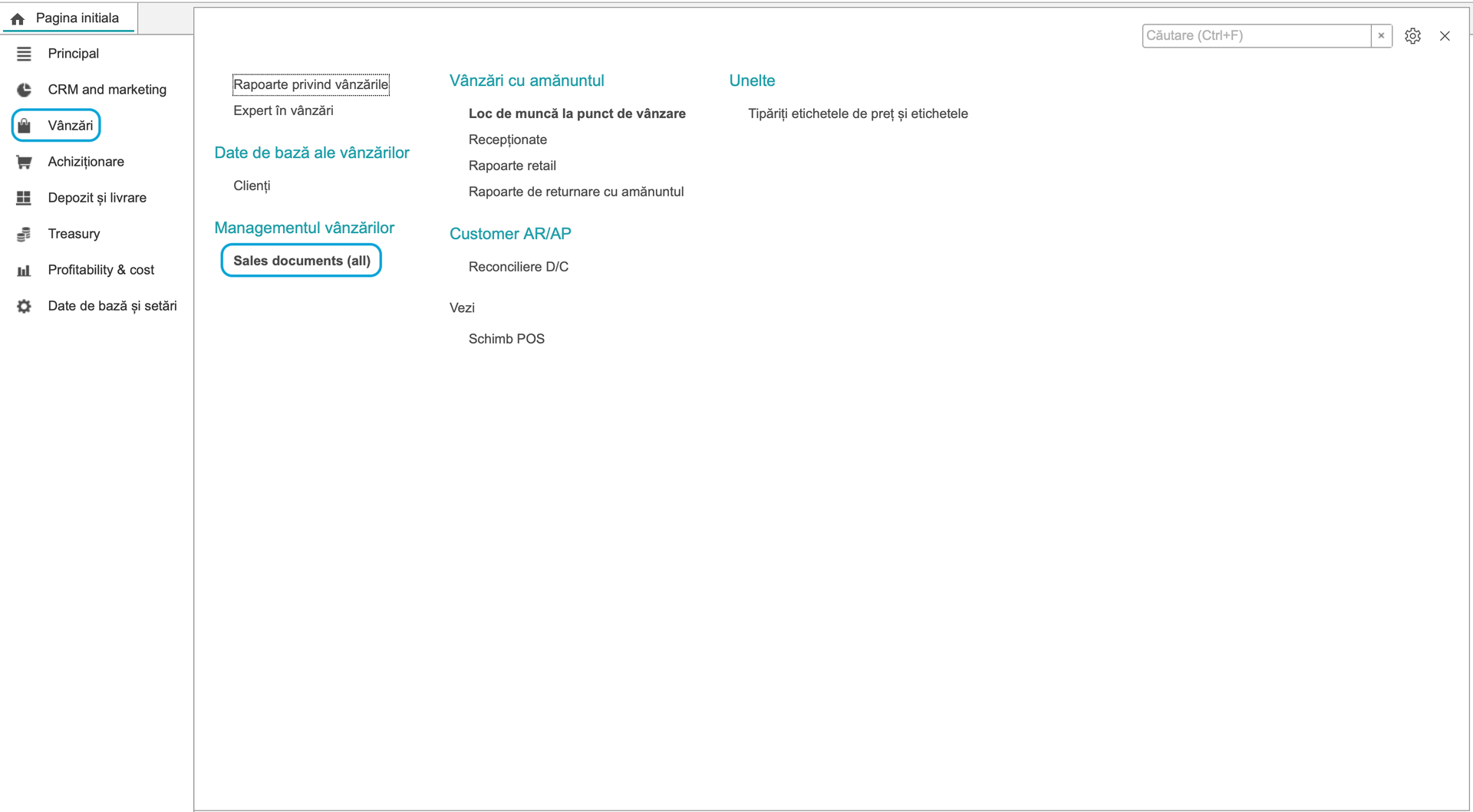
Task: Clear the search field with the x button
Action: 1381,36
